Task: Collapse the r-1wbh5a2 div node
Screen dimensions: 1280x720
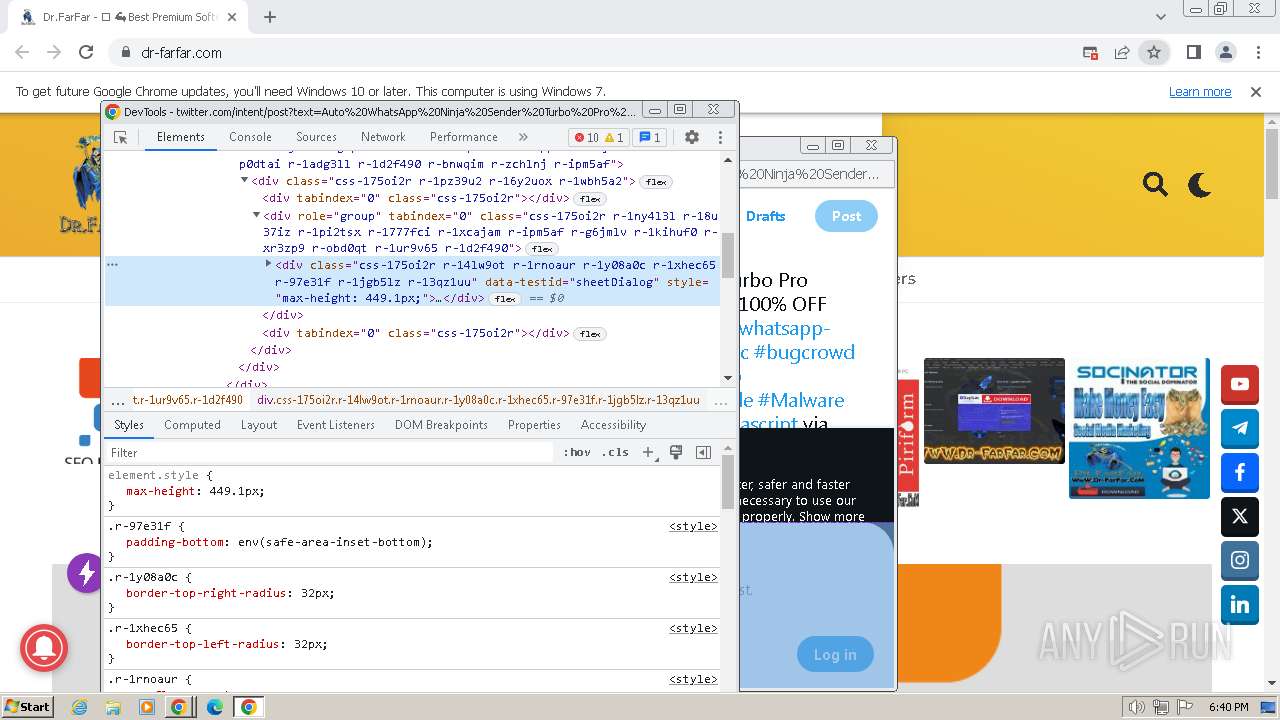Action: [x=244, y=181]
